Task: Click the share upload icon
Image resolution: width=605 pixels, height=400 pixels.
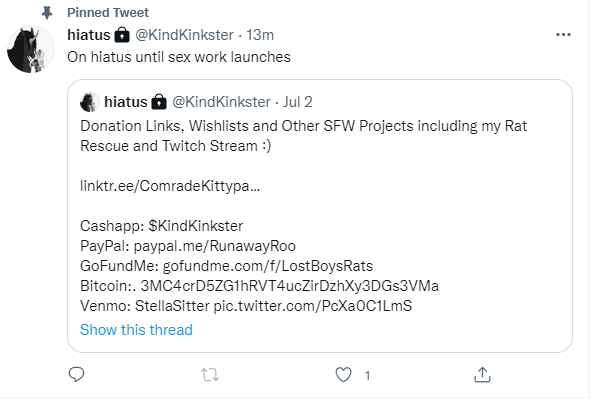Action: click(x=482, y=375)
